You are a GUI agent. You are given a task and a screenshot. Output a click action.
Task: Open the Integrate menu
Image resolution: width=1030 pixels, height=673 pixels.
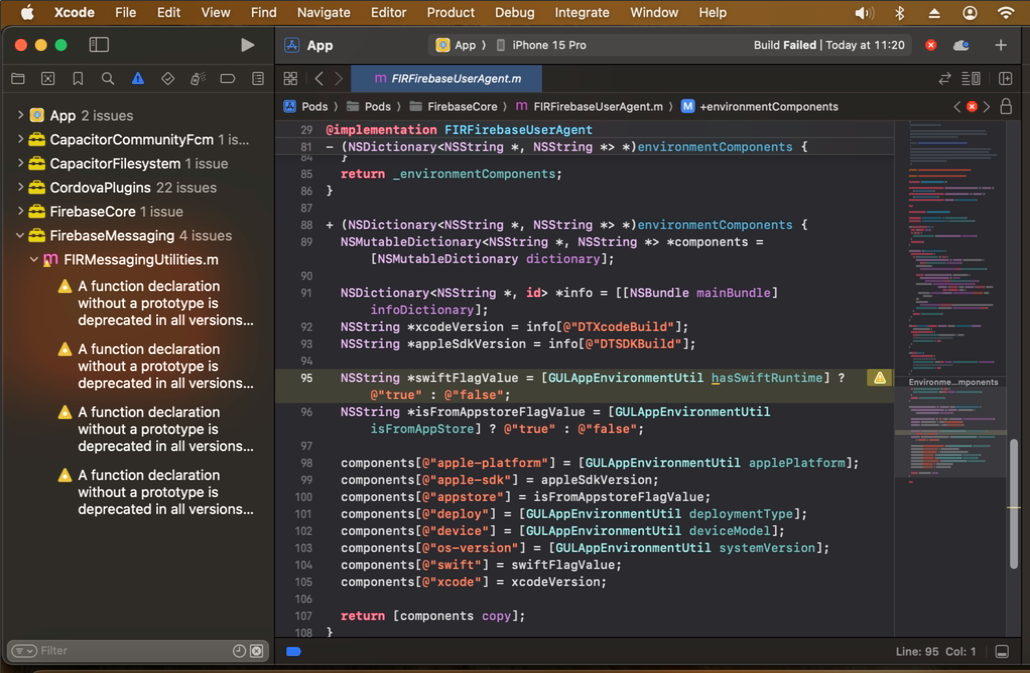581,12
